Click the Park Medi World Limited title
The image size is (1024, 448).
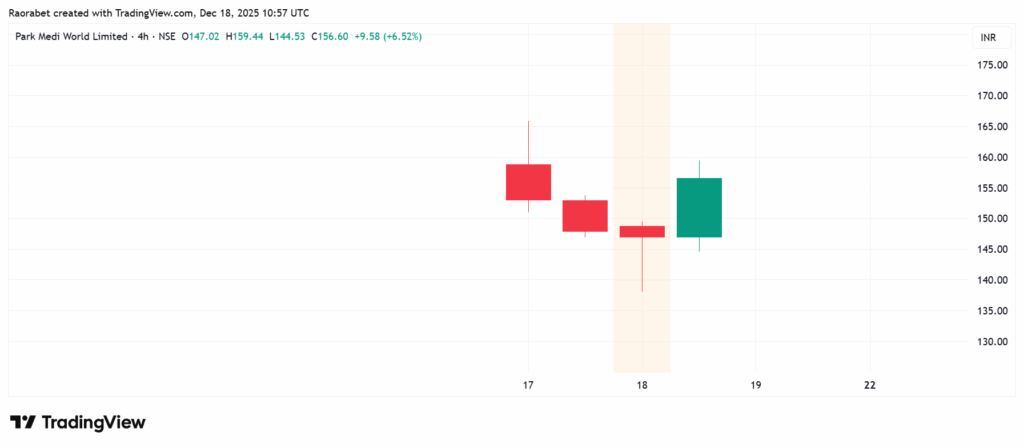[x=72, y=37]
